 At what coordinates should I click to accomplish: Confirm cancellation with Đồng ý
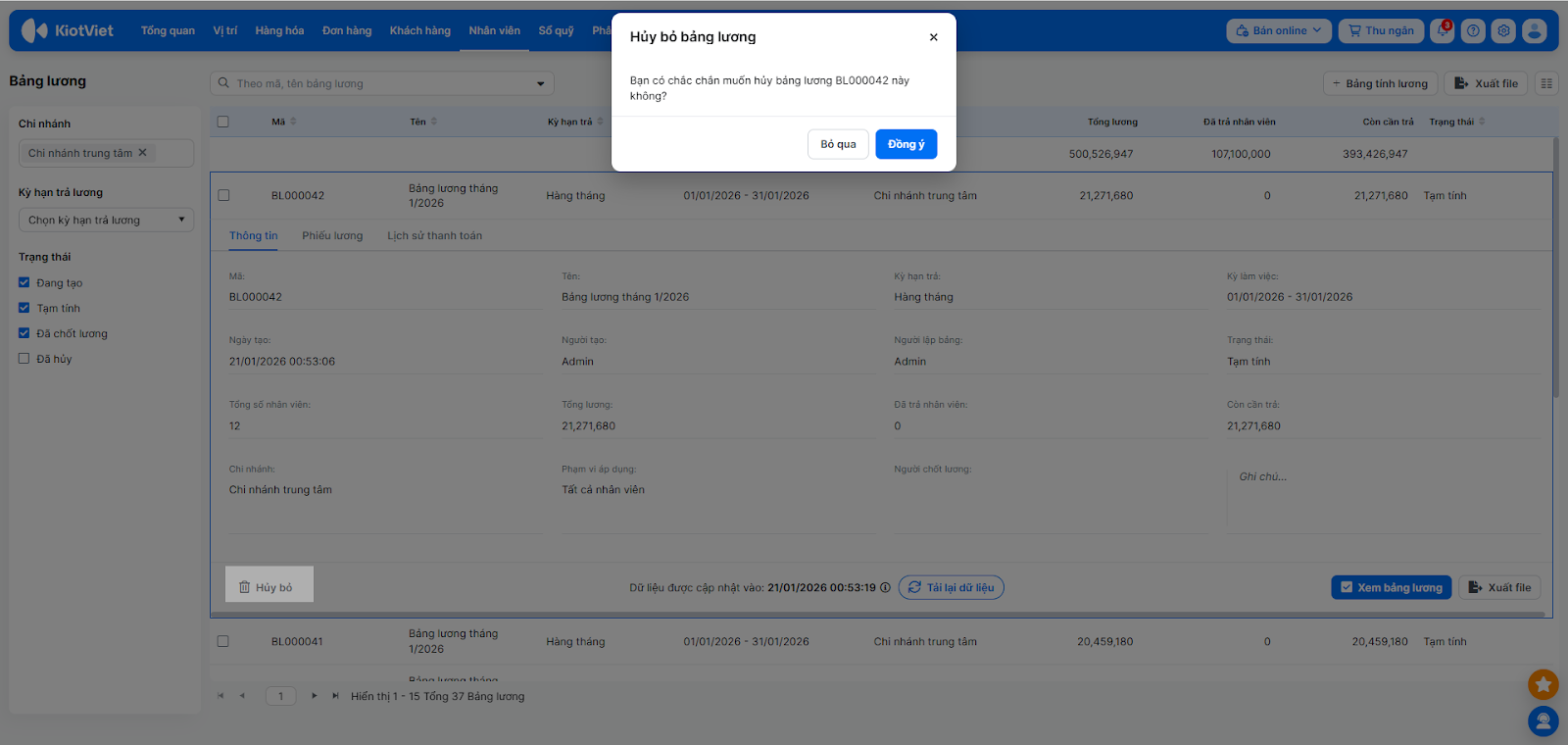point(906,144)
